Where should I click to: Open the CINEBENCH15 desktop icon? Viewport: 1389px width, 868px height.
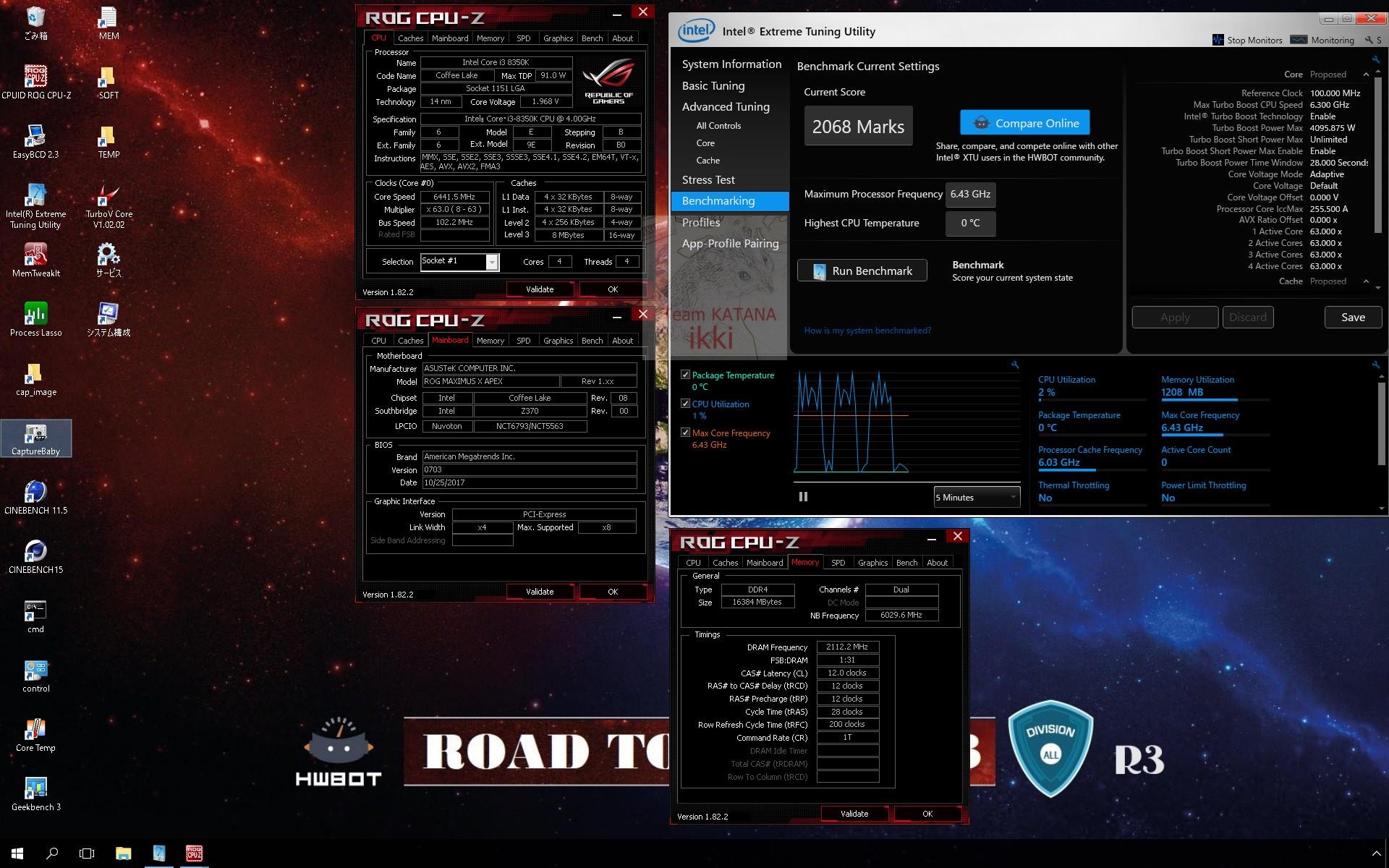click(x=36, y=557)
